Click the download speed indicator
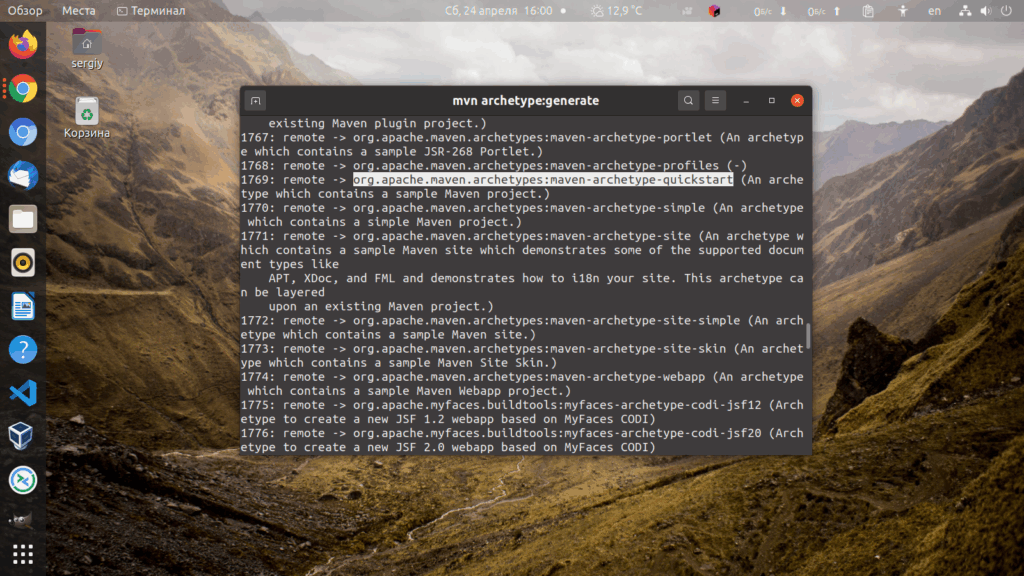Viewport: 1024px width, 576px height. click(x=771, y=11)
